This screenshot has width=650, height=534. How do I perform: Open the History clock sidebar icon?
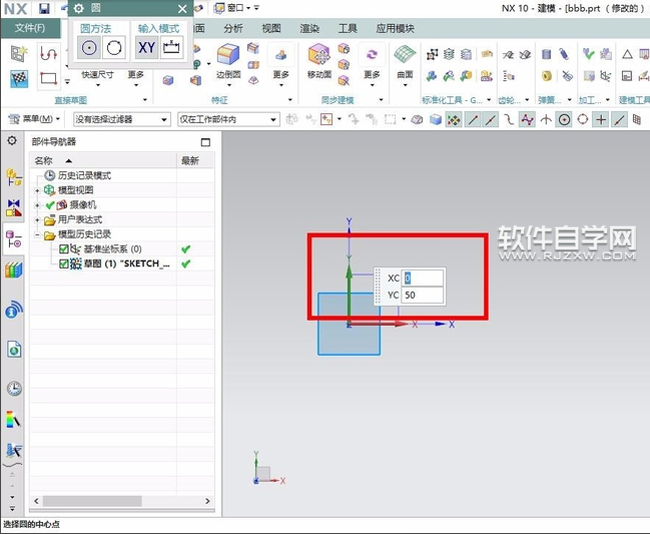pyautogui.click(x=14, y=389)
